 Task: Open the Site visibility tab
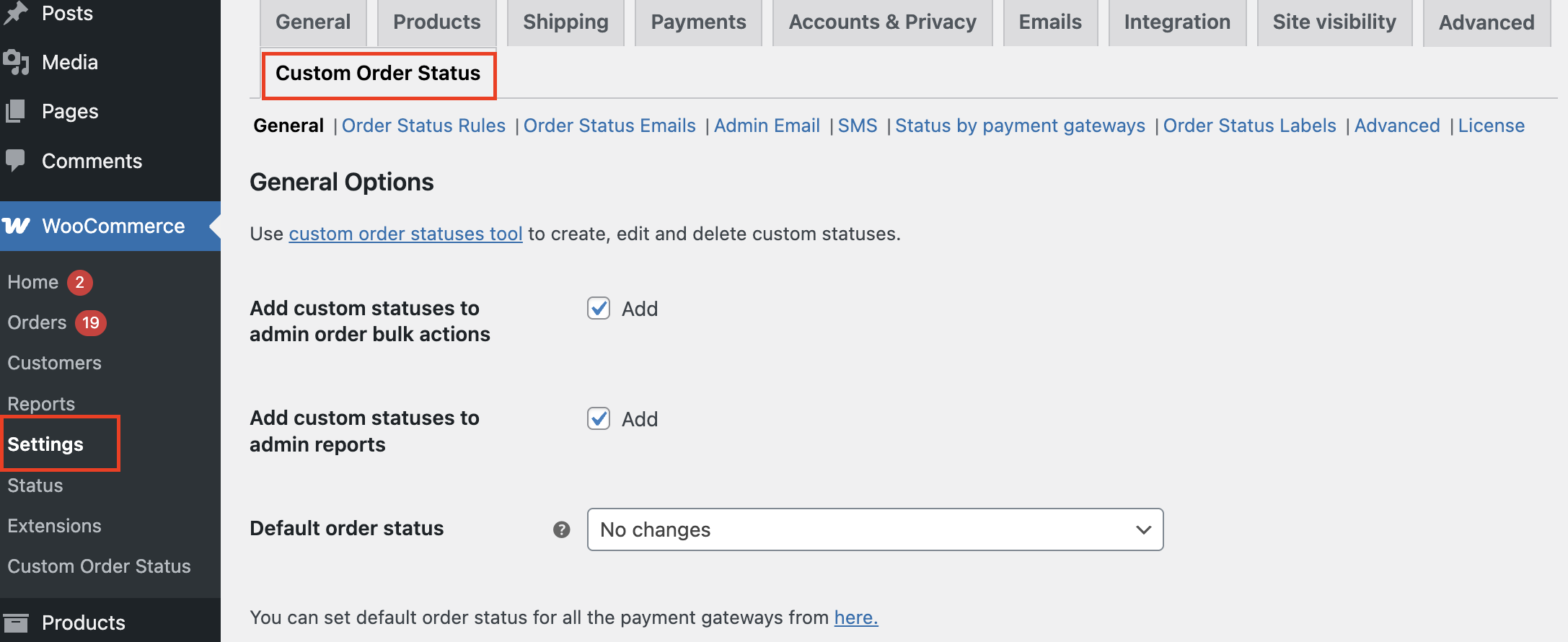[x=1334, y=22]
